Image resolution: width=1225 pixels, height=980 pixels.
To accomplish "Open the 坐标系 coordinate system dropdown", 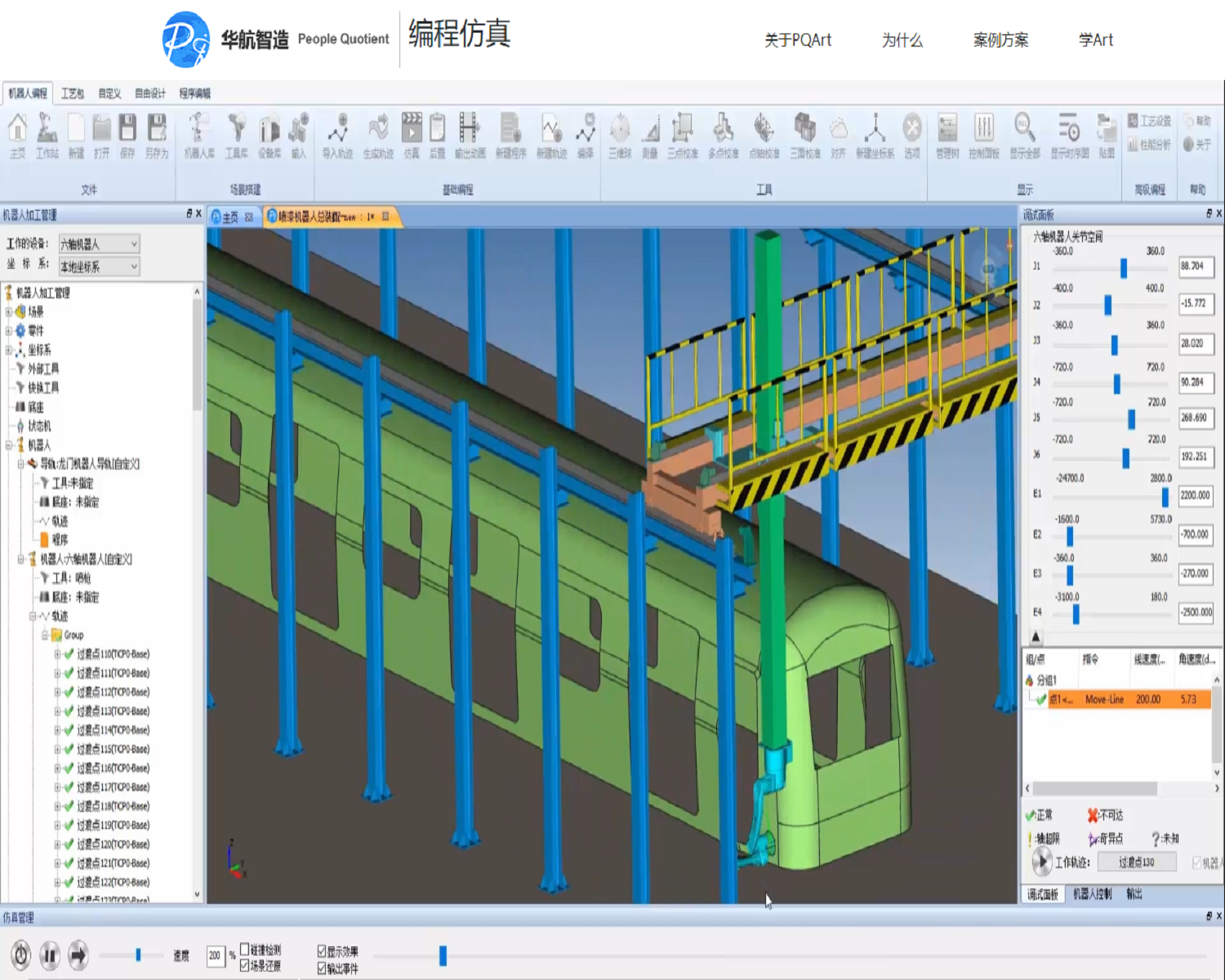I will point(99,267).
